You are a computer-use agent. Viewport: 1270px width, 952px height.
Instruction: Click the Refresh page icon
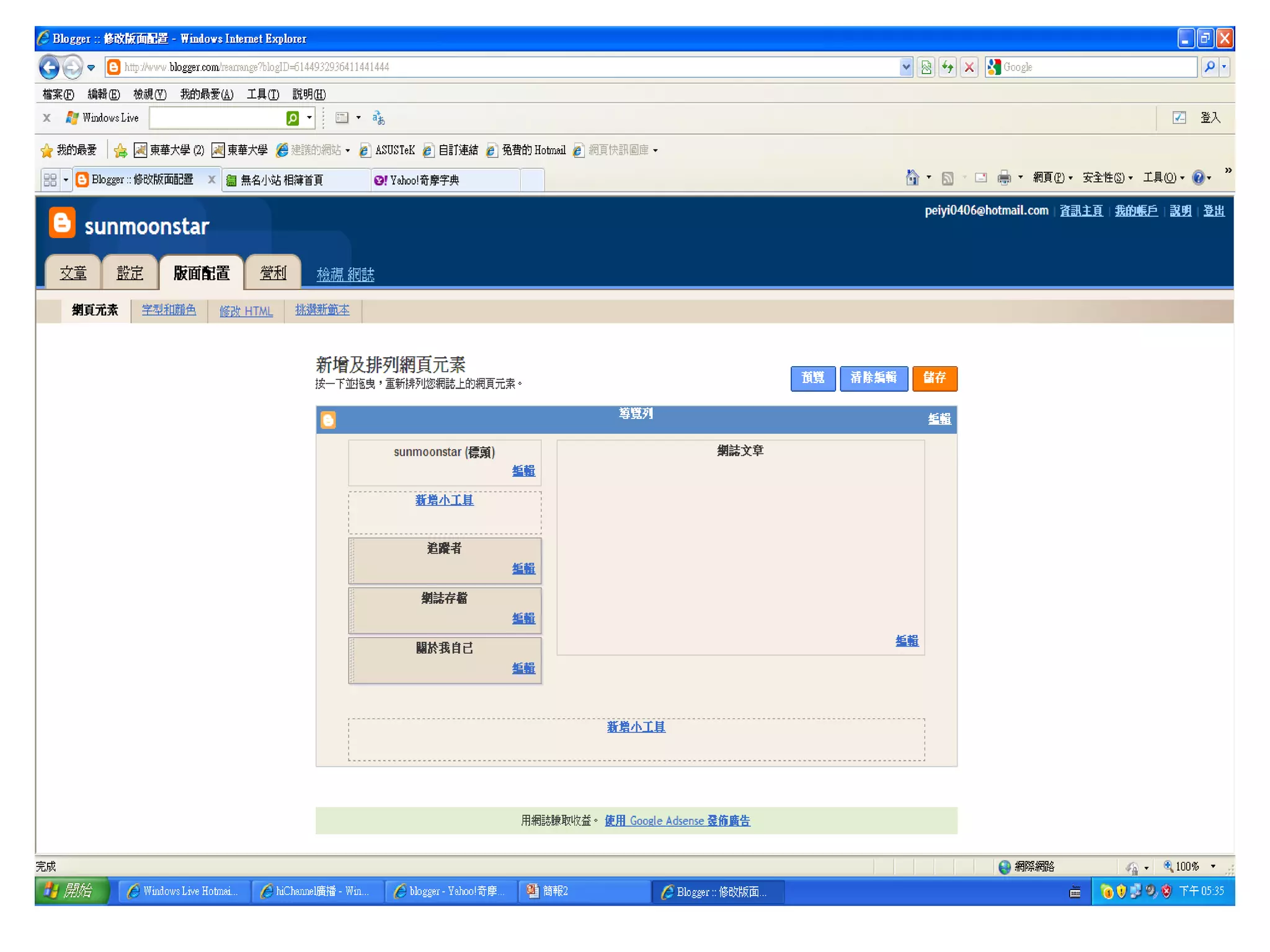pyautogui.click(x=948, y=67)
